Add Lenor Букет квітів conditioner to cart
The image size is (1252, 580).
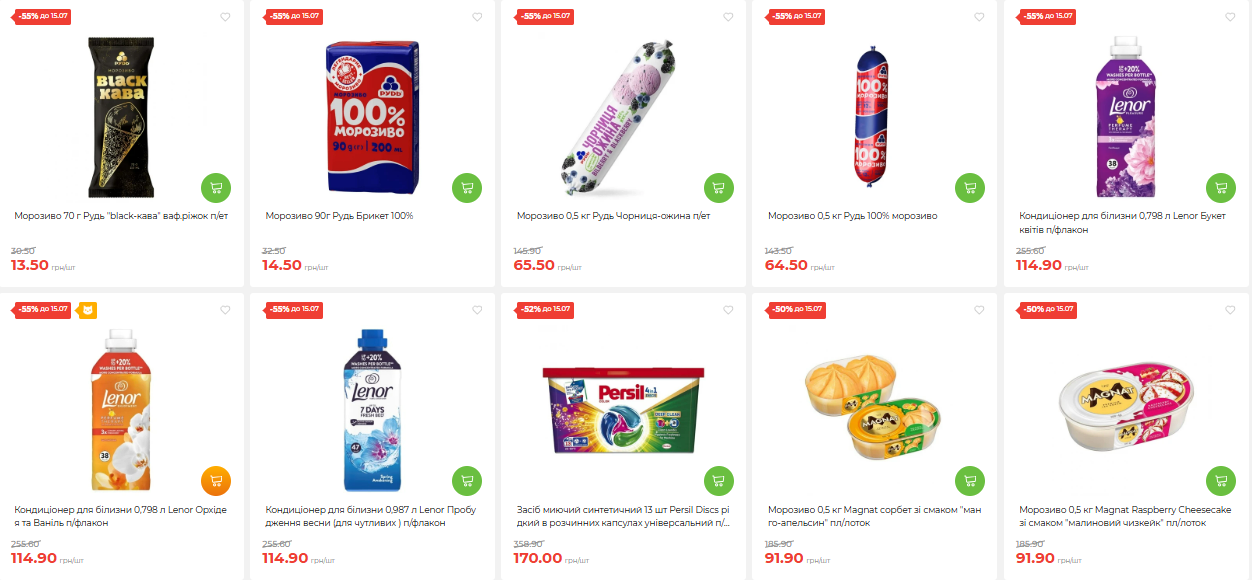(1220, 187)
